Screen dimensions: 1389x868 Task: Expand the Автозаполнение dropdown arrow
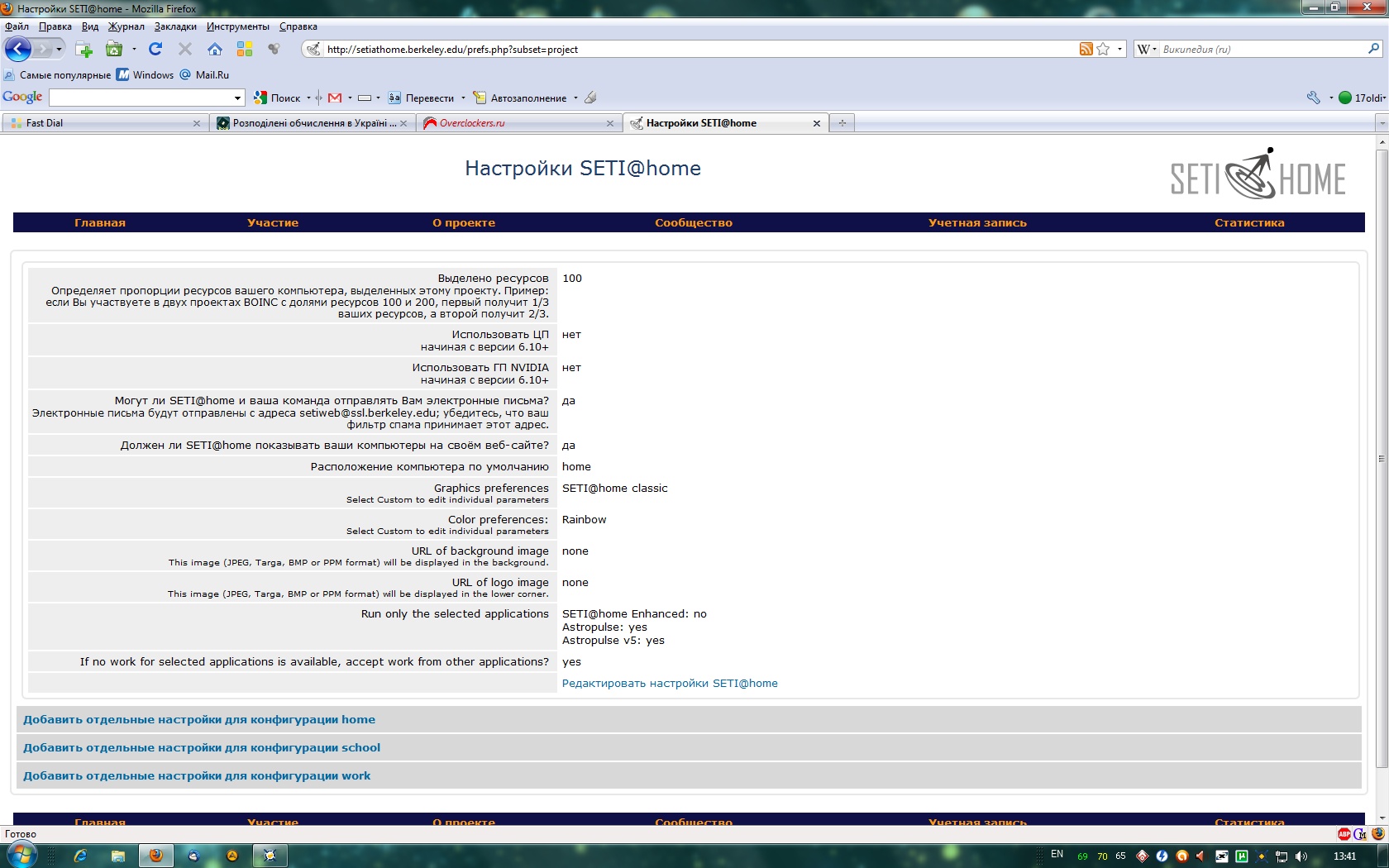point(575,98)
